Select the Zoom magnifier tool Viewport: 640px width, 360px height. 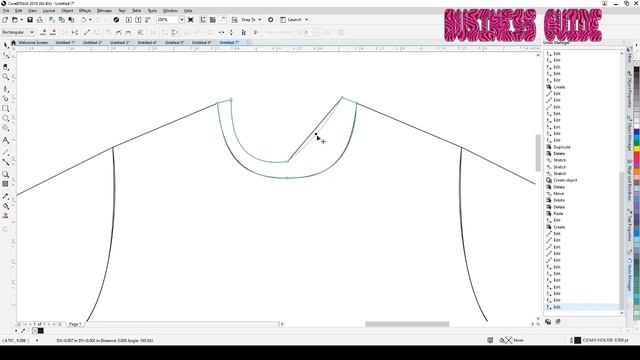click(6, 77)
